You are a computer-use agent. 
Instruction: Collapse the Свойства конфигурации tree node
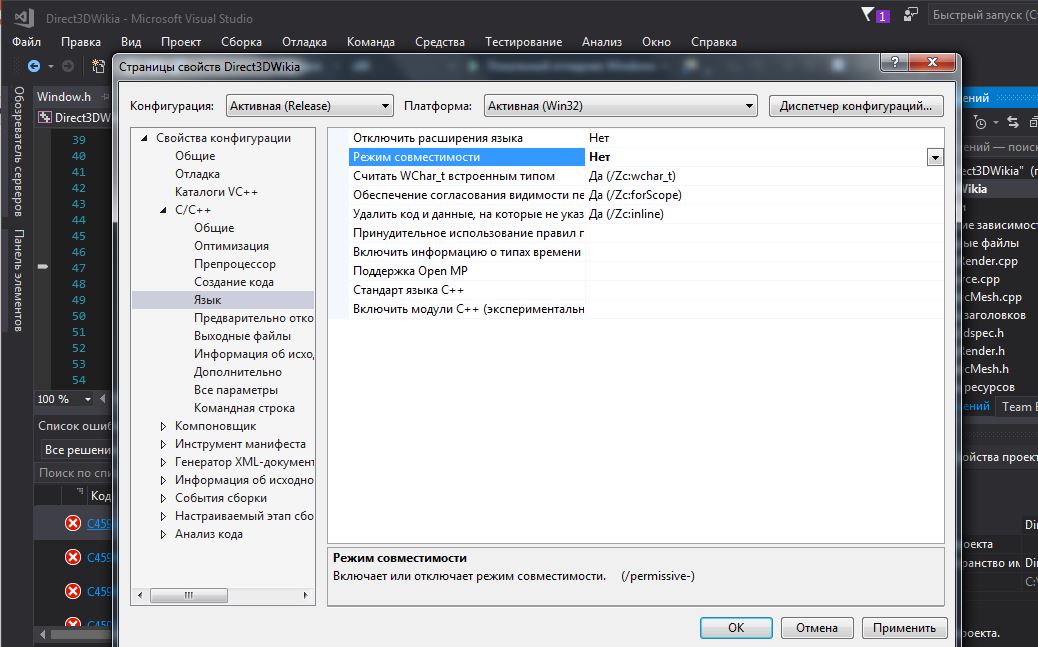coord(144,138)
